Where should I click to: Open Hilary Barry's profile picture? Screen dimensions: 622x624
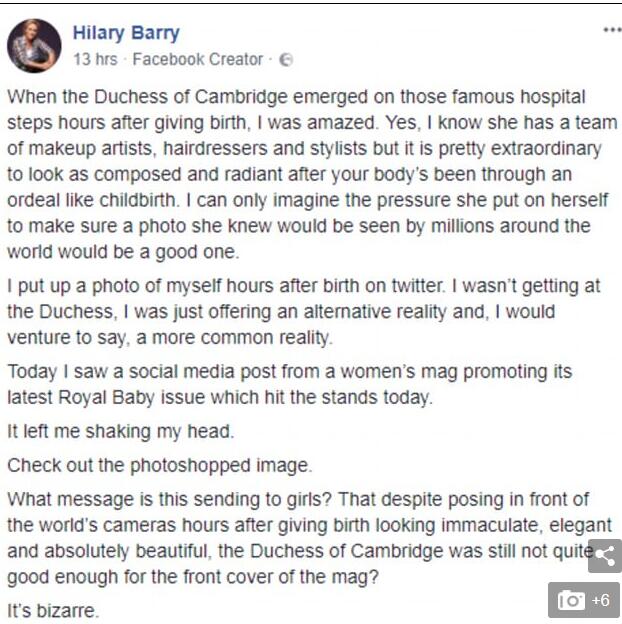pyautogui.click(x=33, y=45)
